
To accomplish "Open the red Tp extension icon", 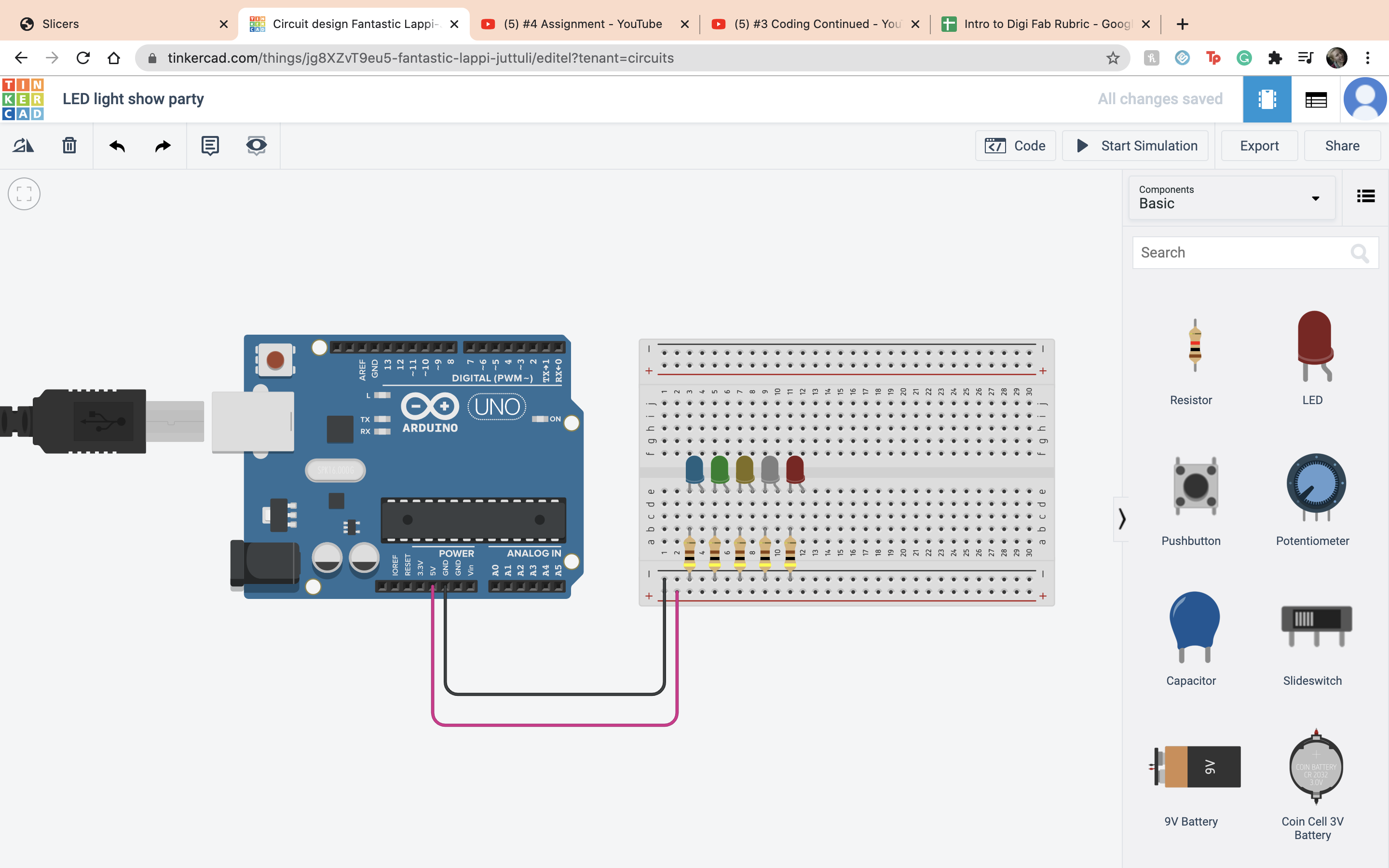I will coord(1213,58).
